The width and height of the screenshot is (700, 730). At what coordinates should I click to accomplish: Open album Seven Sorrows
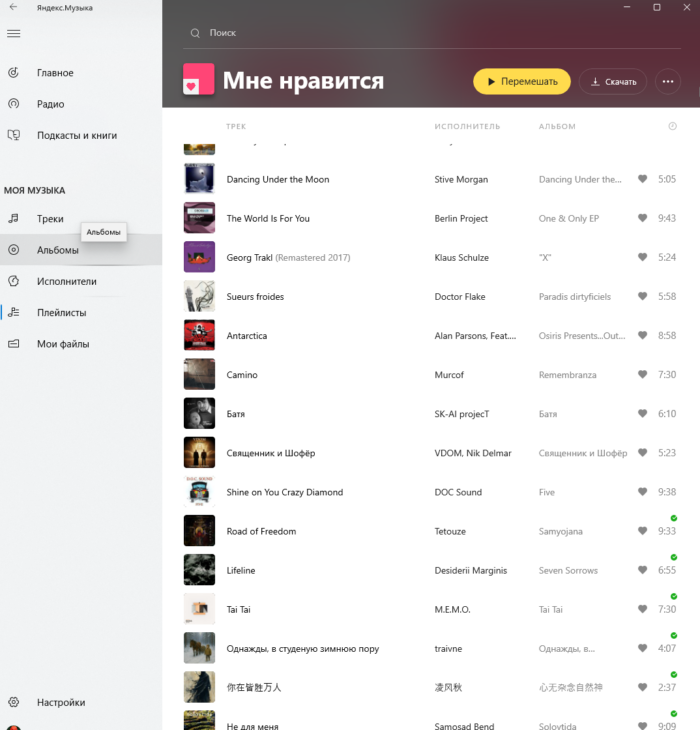point(568,570)
